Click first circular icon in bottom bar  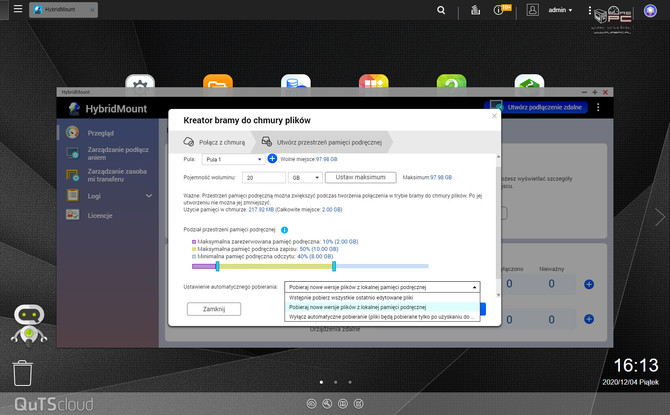coord(311,403)
